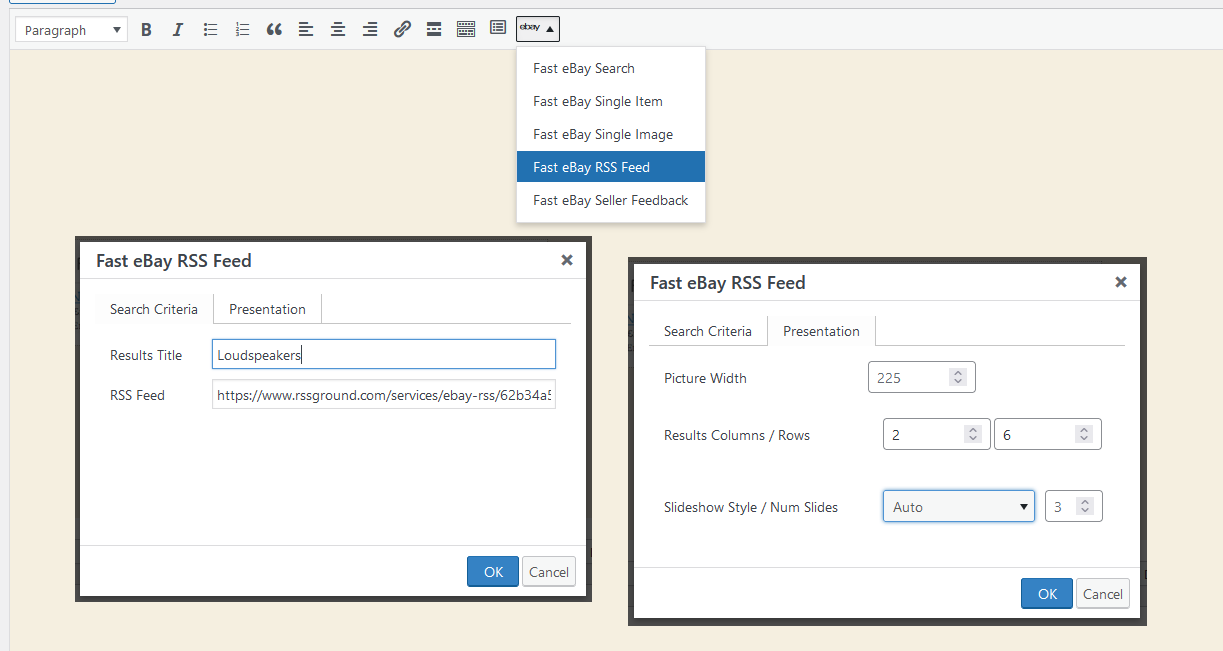Switch to Search Criteria tab in right dialog

[x=708, y=331]
